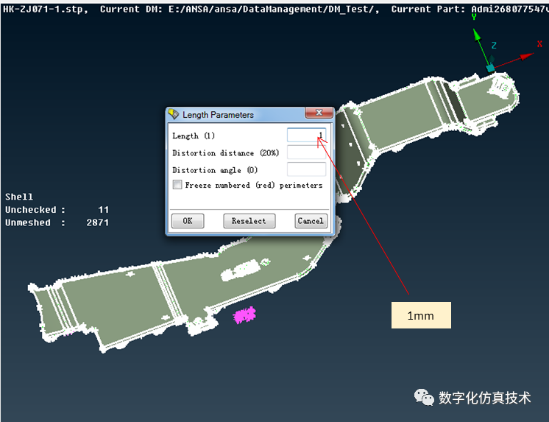The image size is (549, 422).
Task: Click the Distortion distance input field
Action: point(306,153)
